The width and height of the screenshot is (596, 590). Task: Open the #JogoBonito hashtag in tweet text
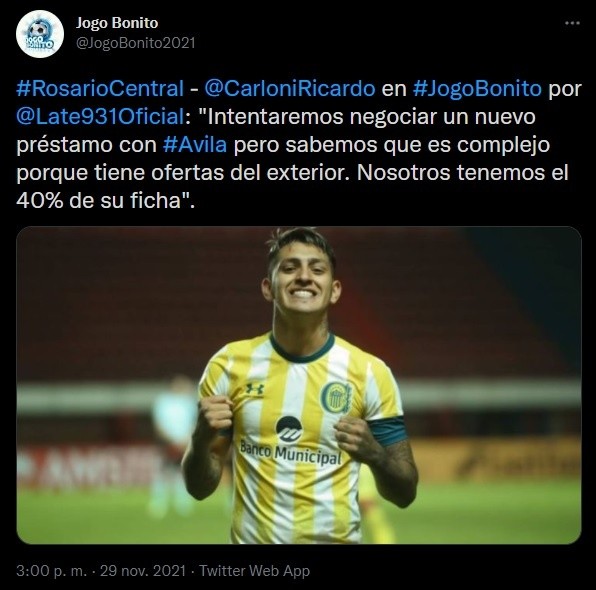tap(477, 89)
